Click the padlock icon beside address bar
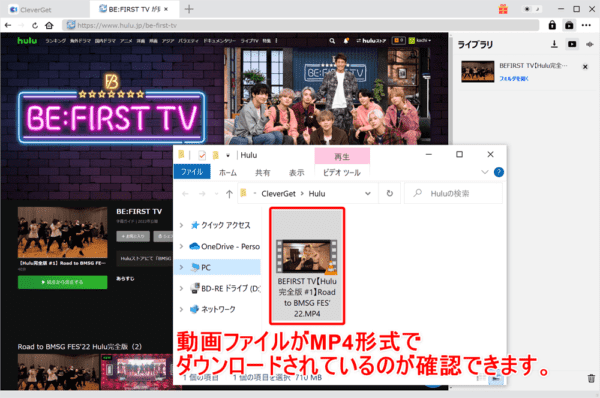 [x=552, y=25]
